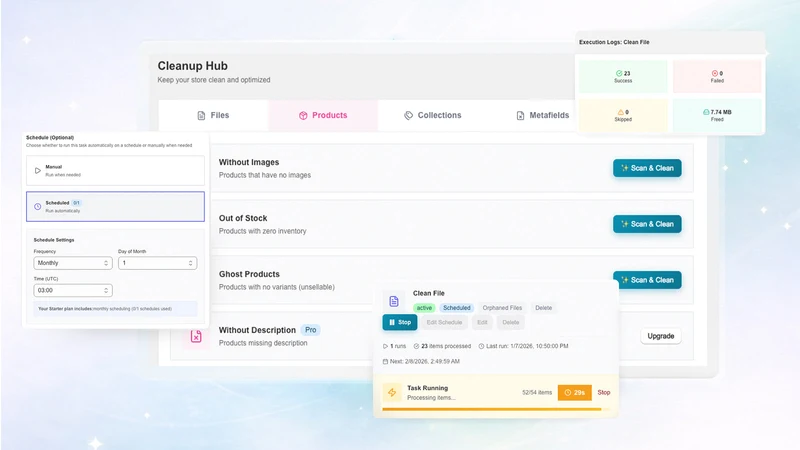Open the Time (UTC) dropdown

coord(73,290)
